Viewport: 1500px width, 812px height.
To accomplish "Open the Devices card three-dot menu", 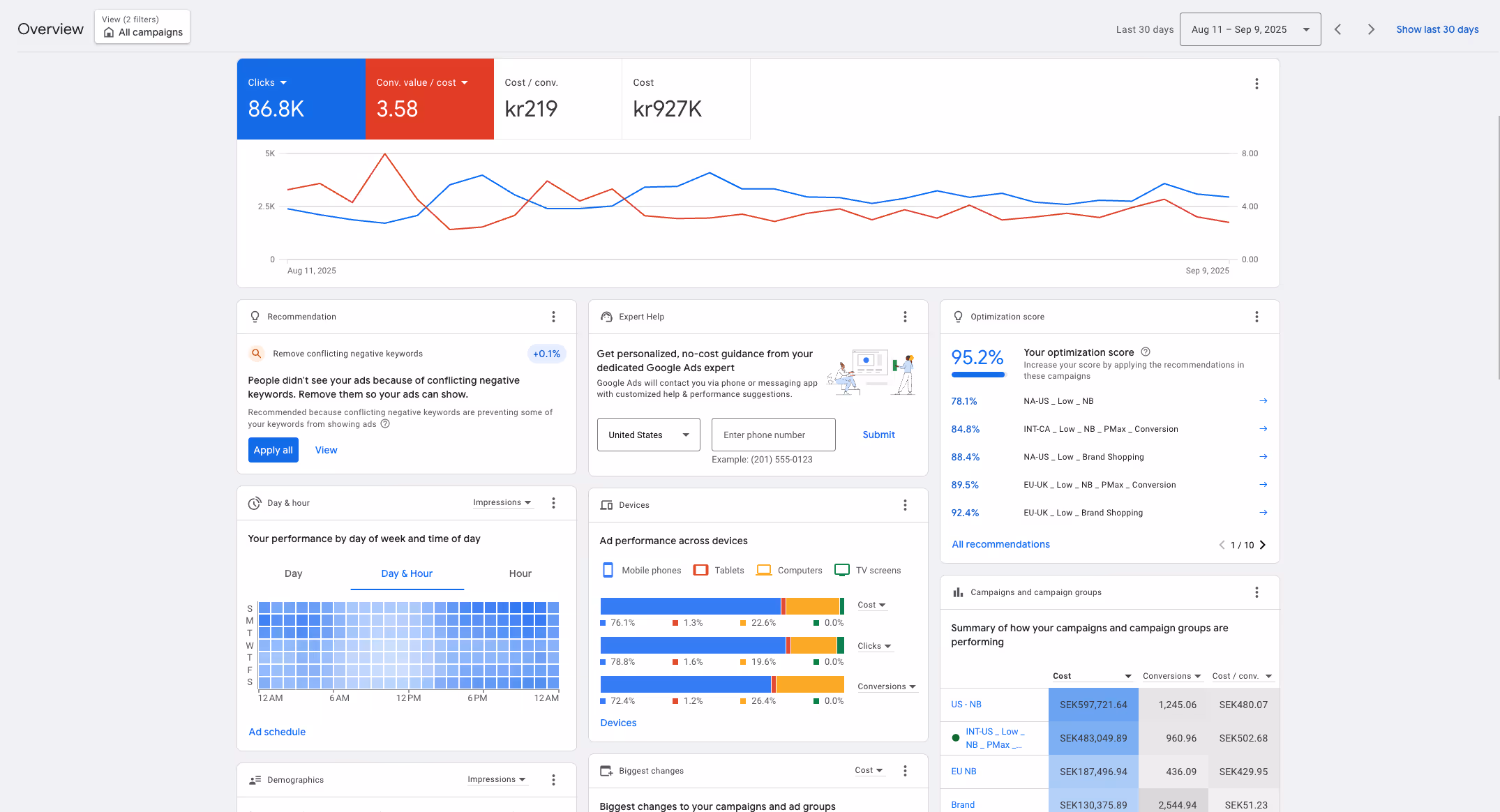I will coord(905,505).
